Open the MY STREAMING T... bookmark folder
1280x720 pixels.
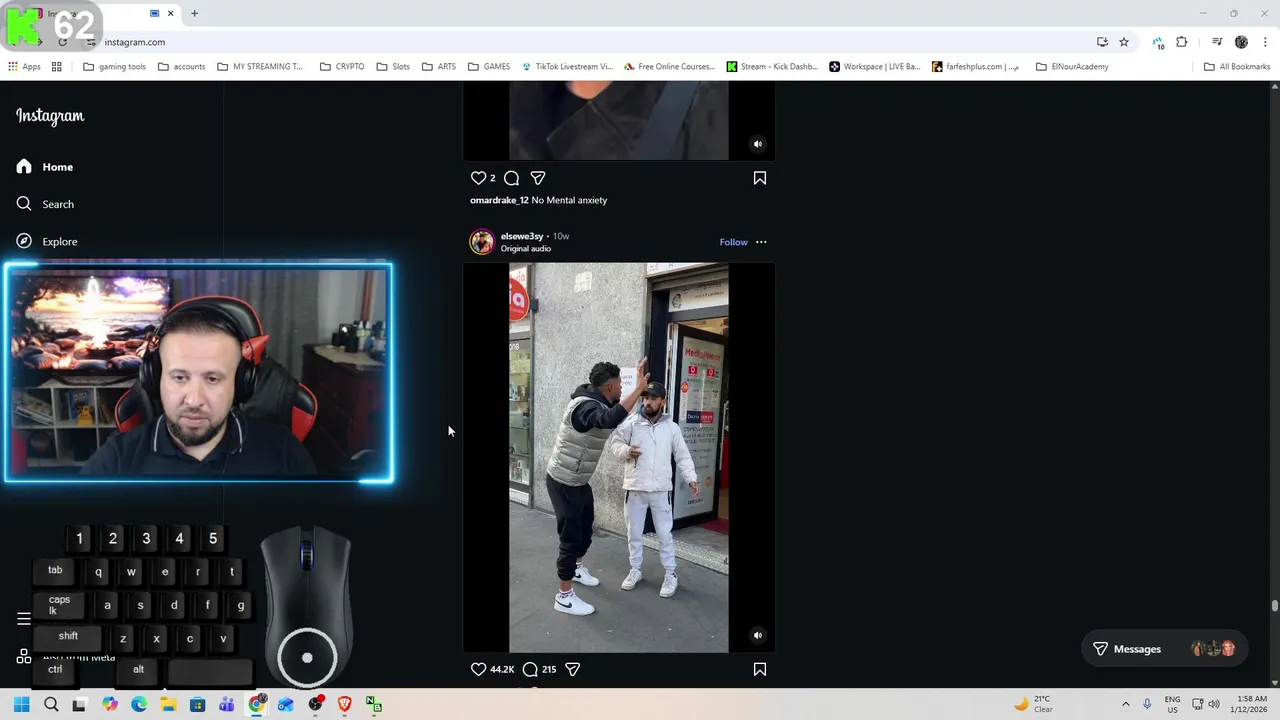(x=259, y=67)
